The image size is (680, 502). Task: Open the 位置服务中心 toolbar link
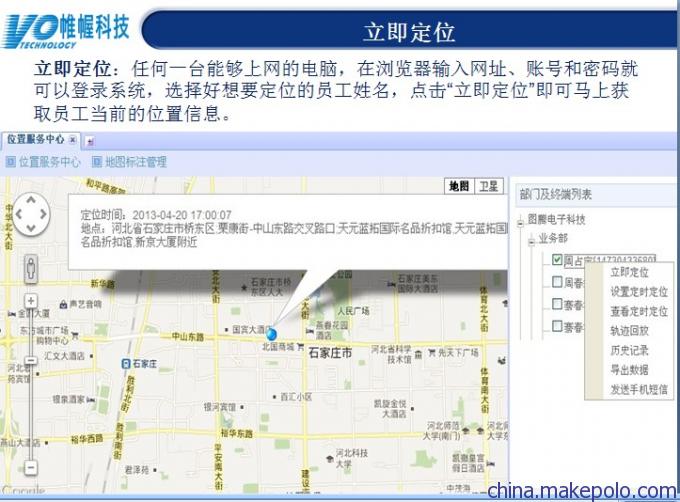click(x=43, y=162)
